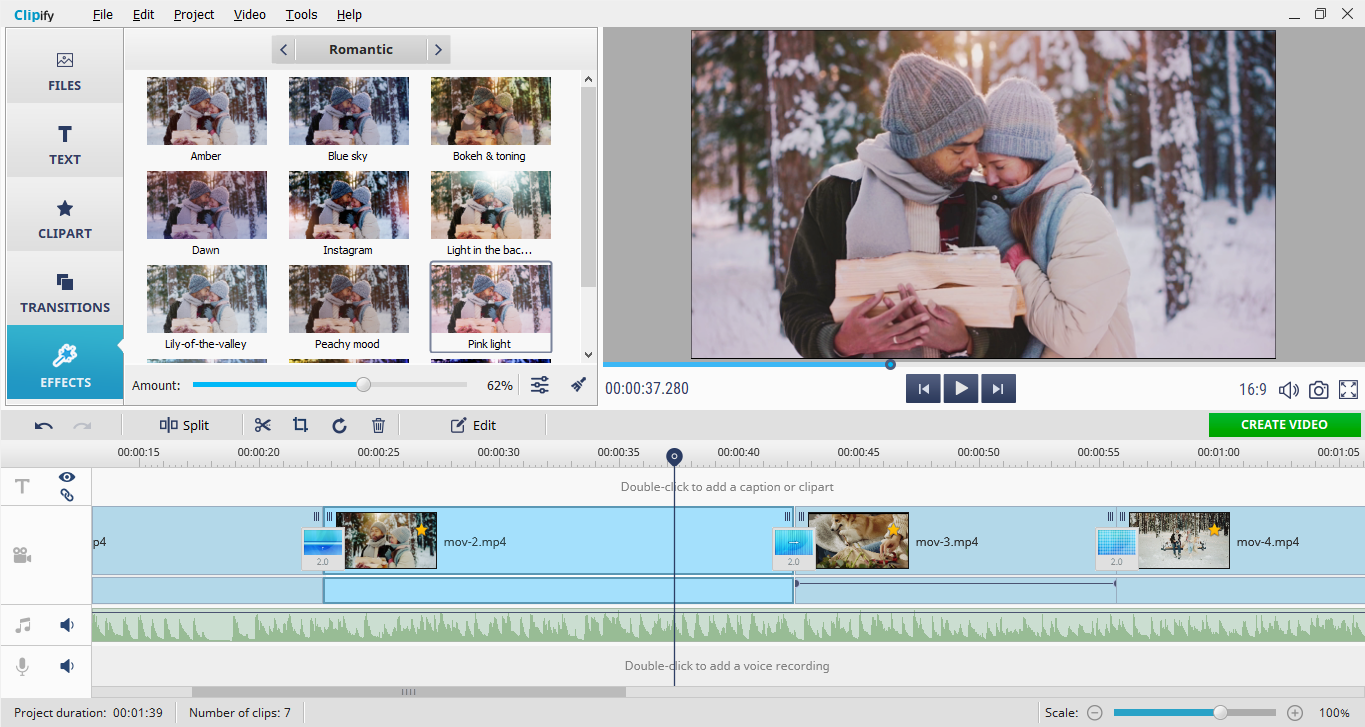The width and height of the screenshot is (1365, 727).
Task: Redo the last action
Action: click(82, 425)
